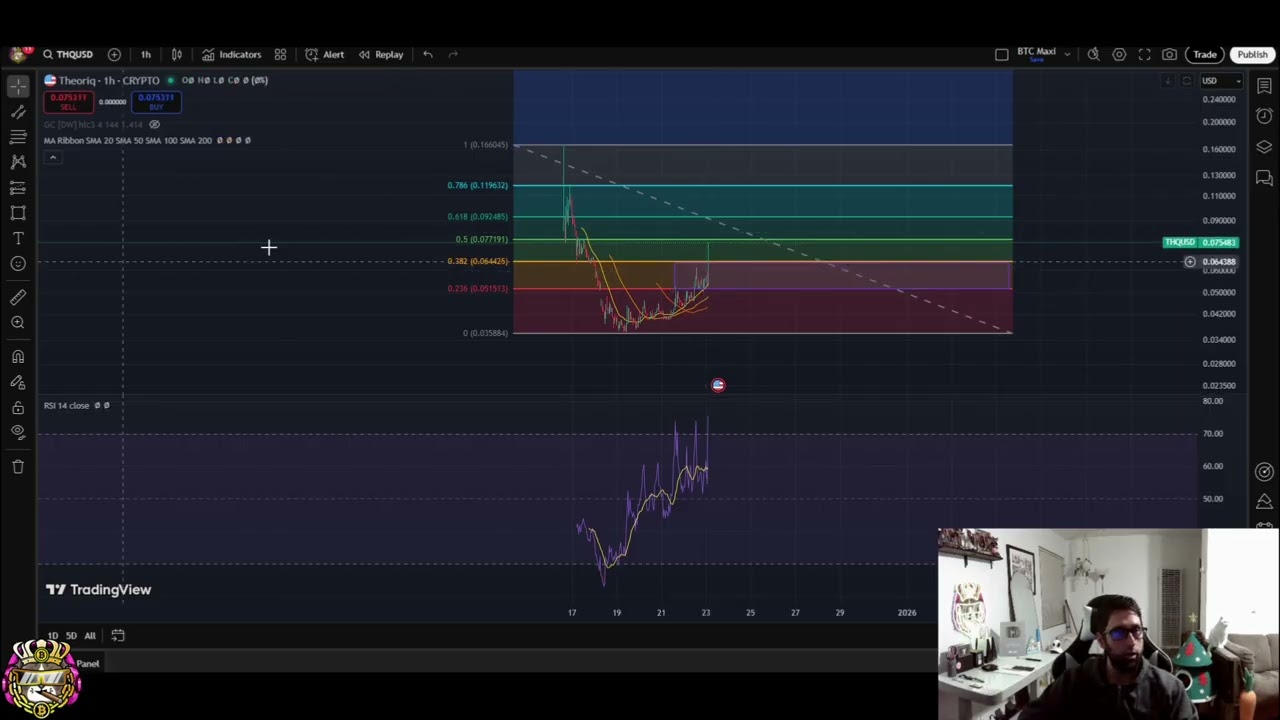This screenshot has height=720, width=1280.
Task: Click the RSI 14 close legend
Action: click(66, 405)
